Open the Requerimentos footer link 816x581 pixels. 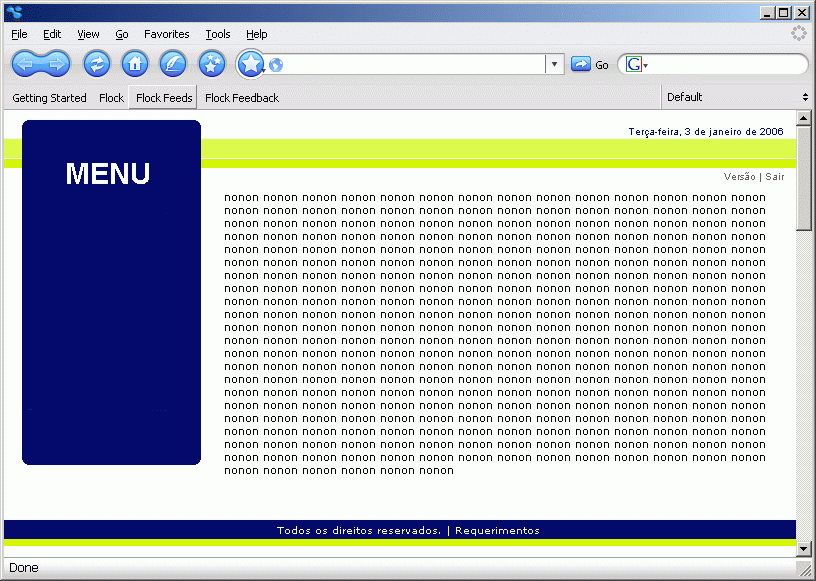coord(497,531)
